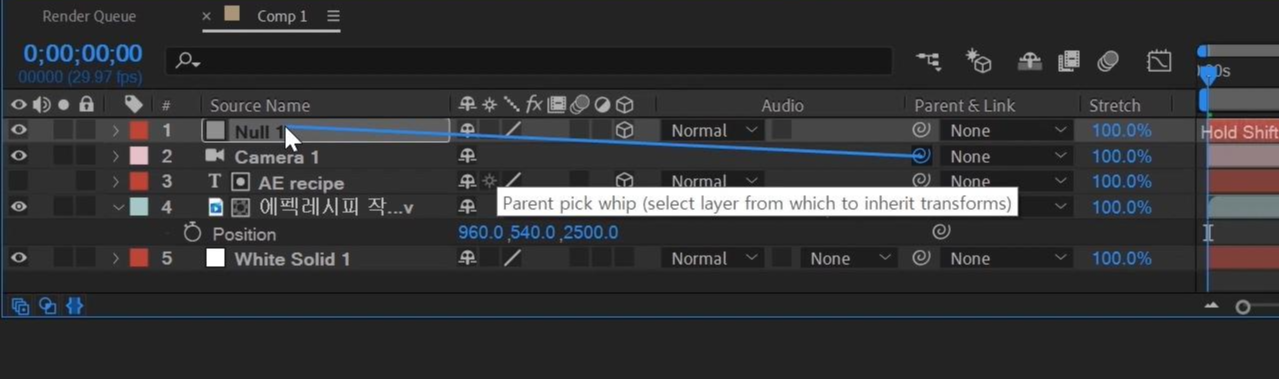Enable the Motion Blur icon in timeline header
Image resolution: width=1279 pixels, height=379 pixels.
pos(1107,61)
